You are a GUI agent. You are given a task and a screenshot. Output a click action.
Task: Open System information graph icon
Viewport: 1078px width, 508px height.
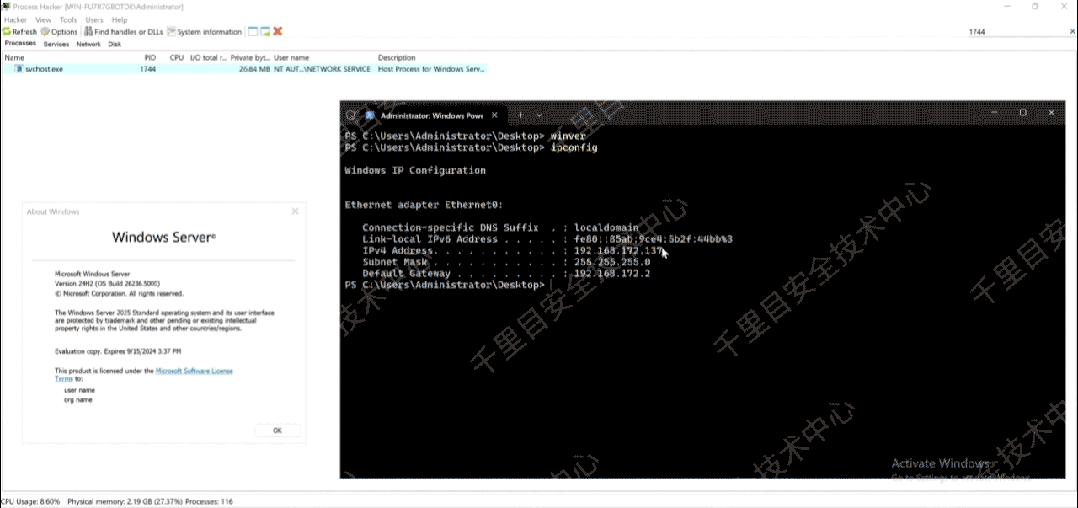[171, 32]
